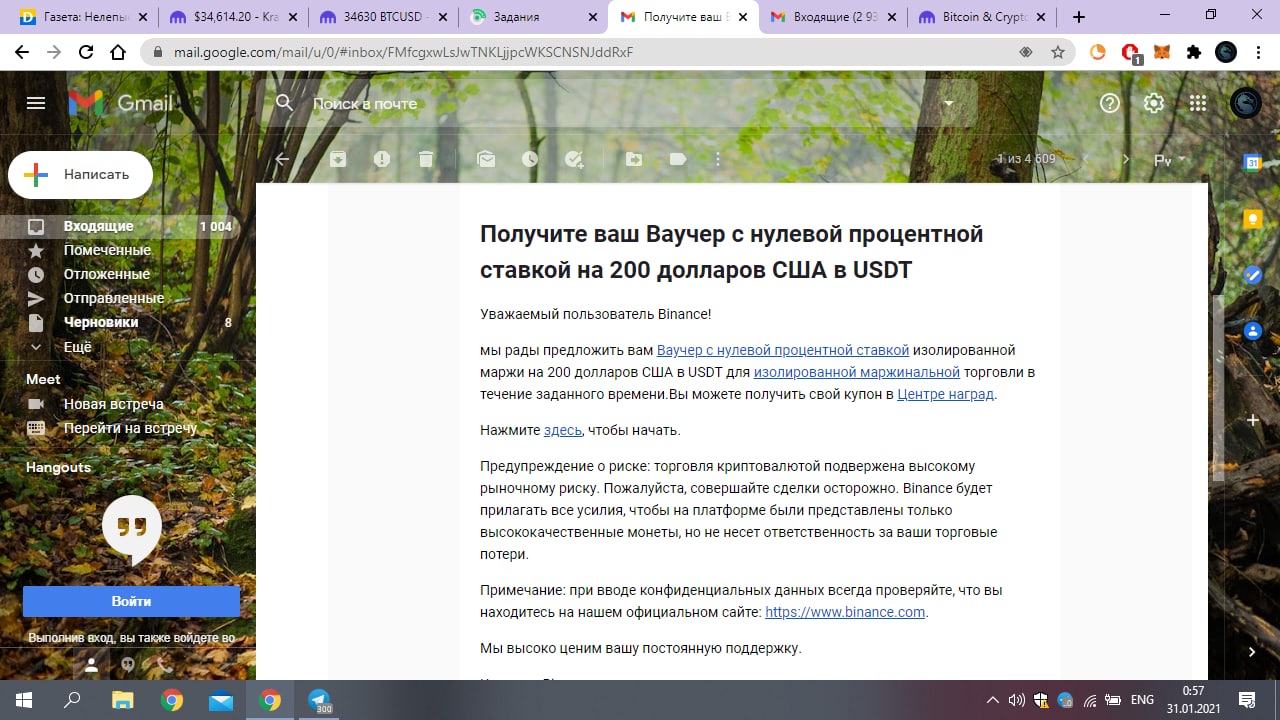Click the Ваучер с нулевой процентной ставкой link
The height and width of the screenshot is (720, 1280).
(783, 350)
